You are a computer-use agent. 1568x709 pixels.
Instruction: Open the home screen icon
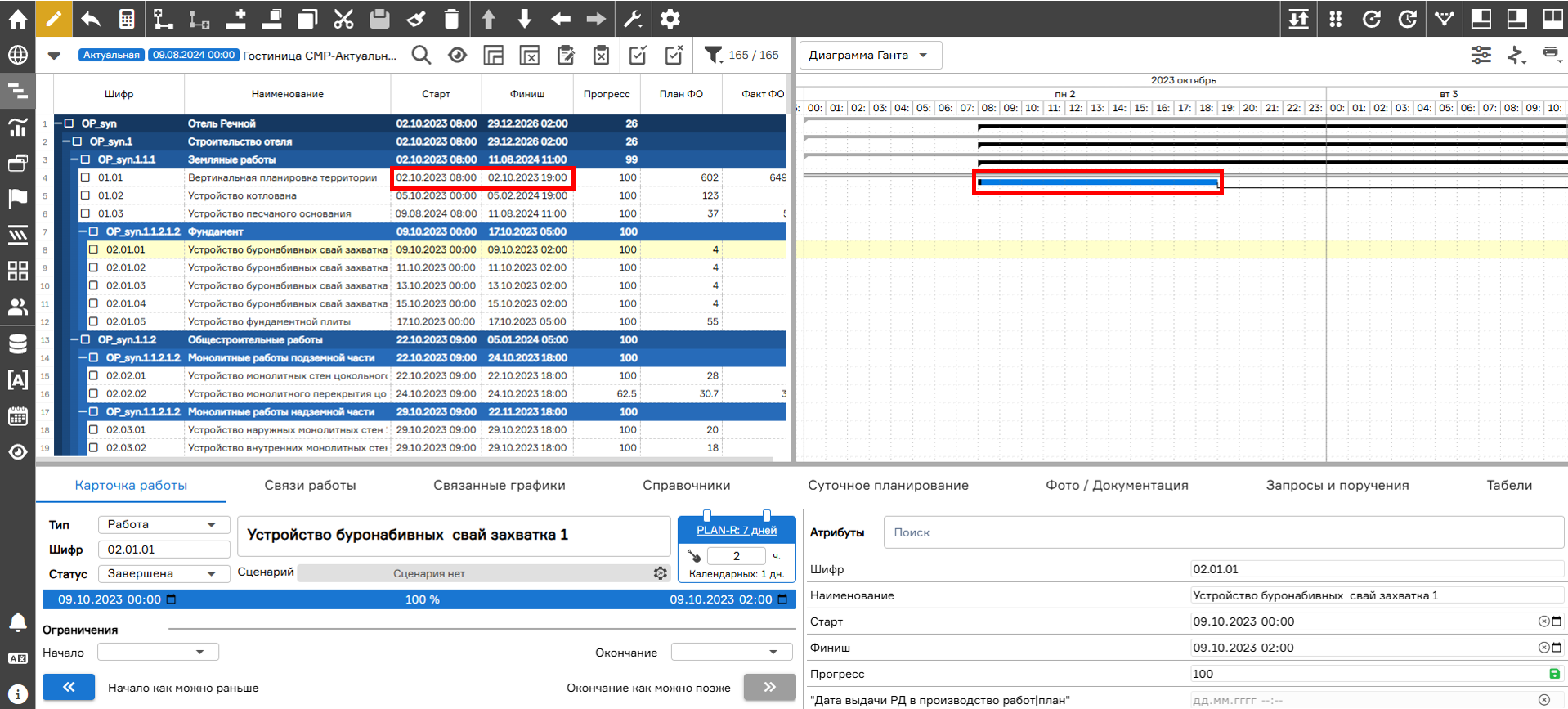(17, 18)
